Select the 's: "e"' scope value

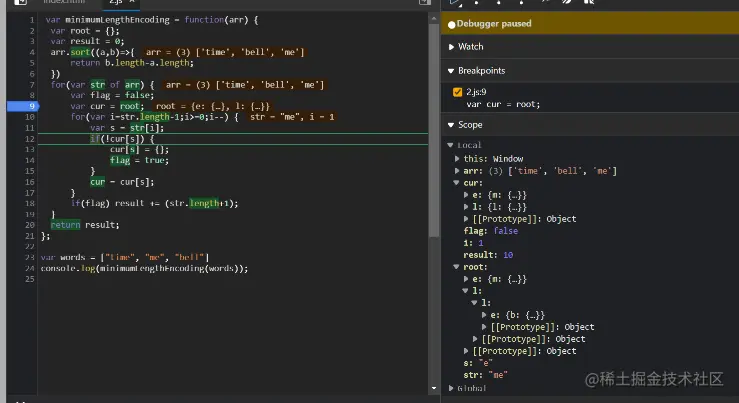pyautogui.click(x=477, y=363)
